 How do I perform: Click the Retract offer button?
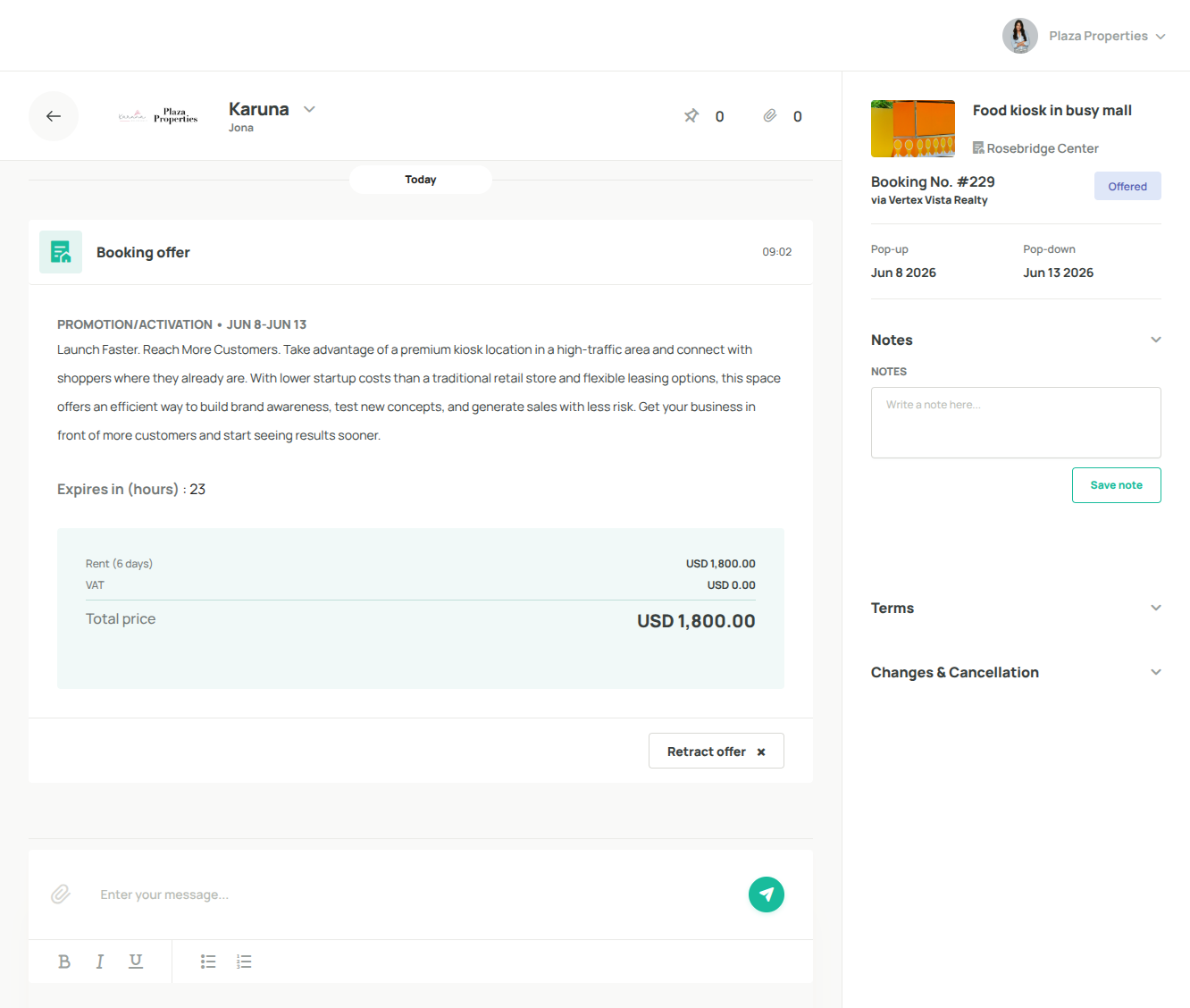(x=717, y=751)
